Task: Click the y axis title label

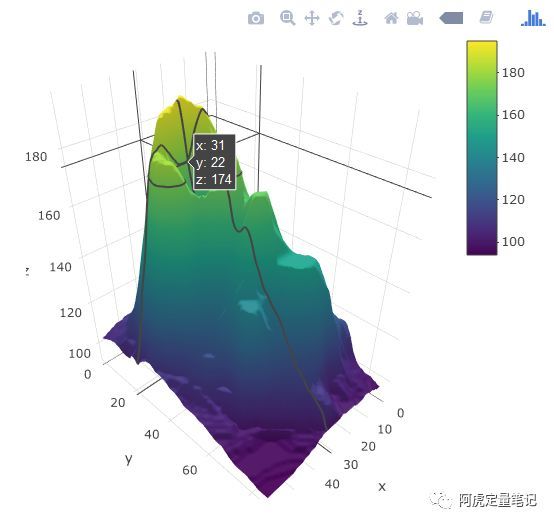Action: tap(129, 459)
